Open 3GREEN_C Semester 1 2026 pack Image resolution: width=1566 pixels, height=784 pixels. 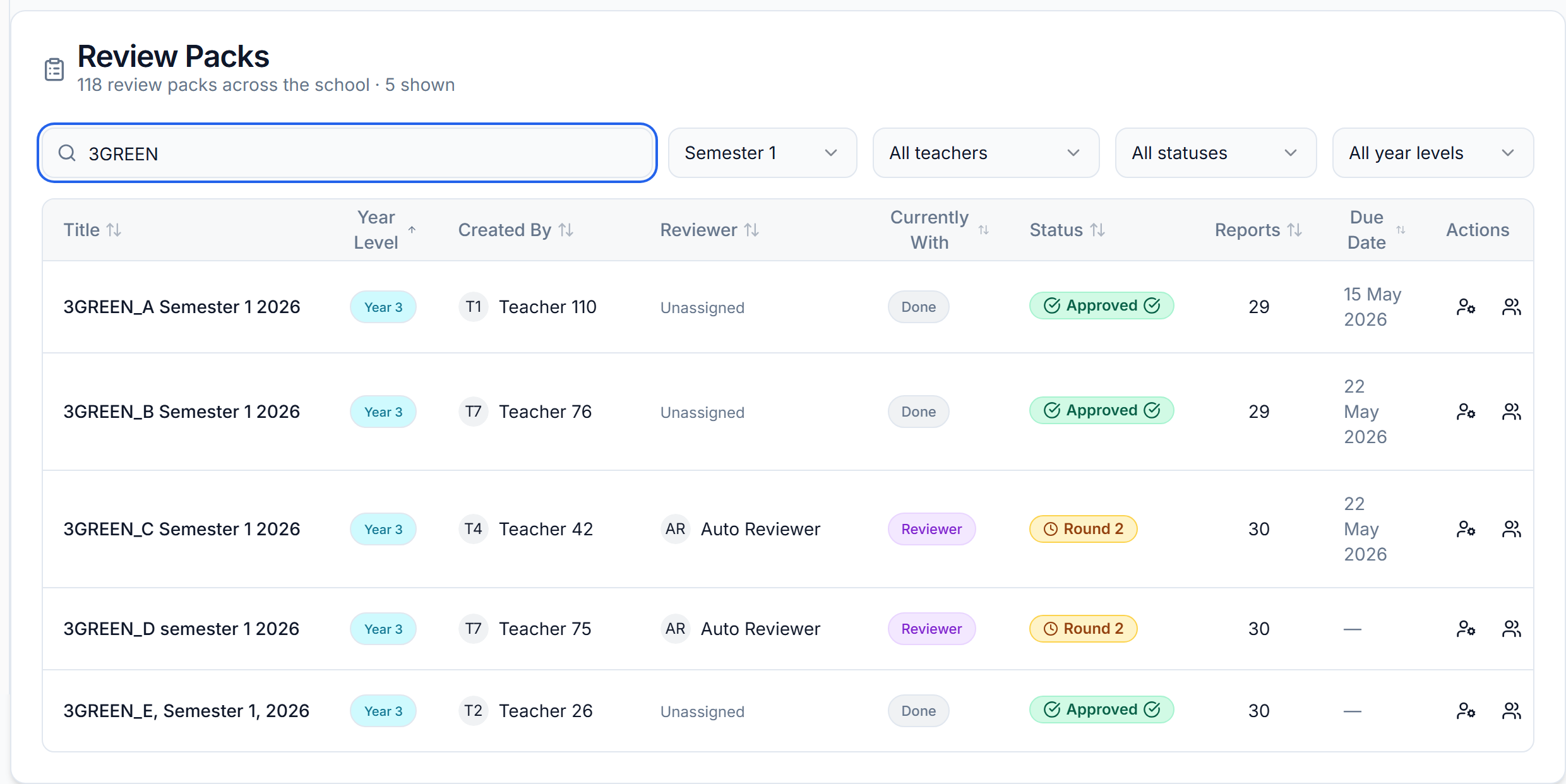coord(182,529)
